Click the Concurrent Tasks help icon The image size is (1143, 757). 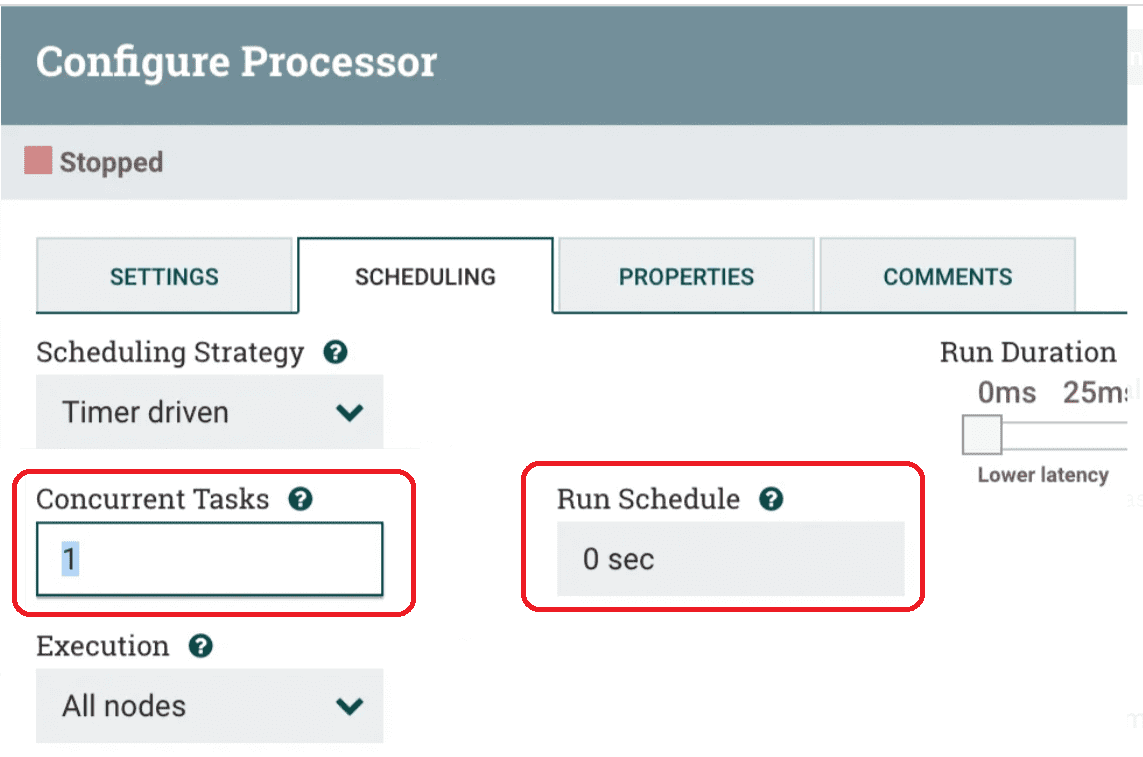[300, 500]
